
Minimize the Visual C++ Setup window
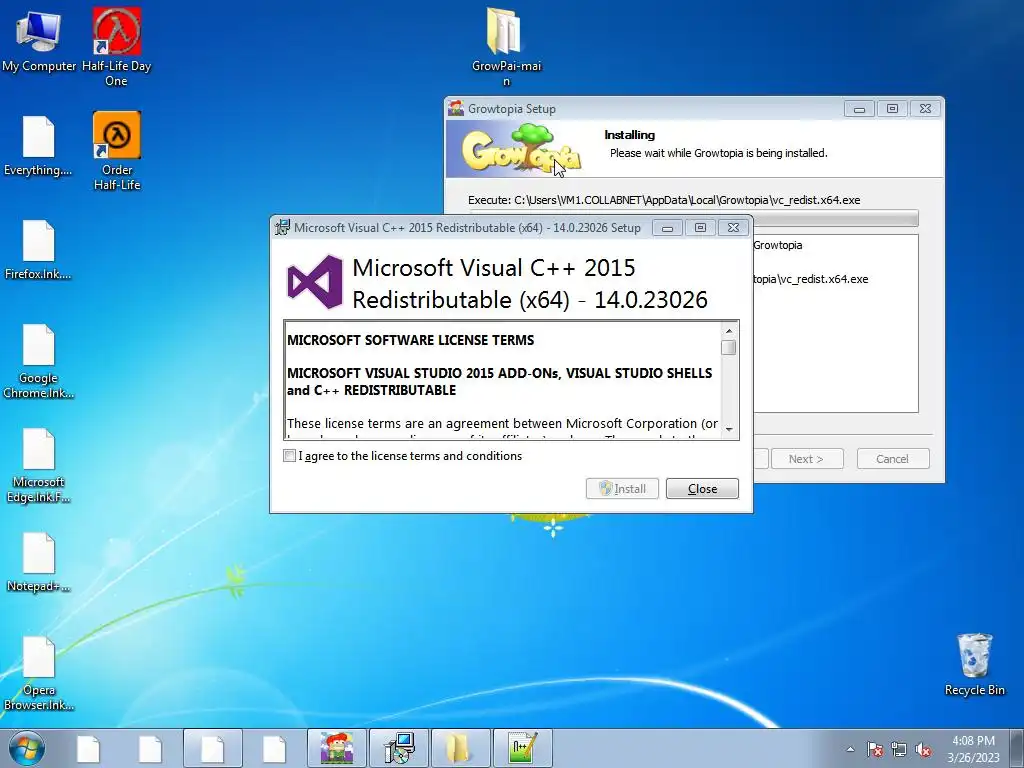pos(667,227)
